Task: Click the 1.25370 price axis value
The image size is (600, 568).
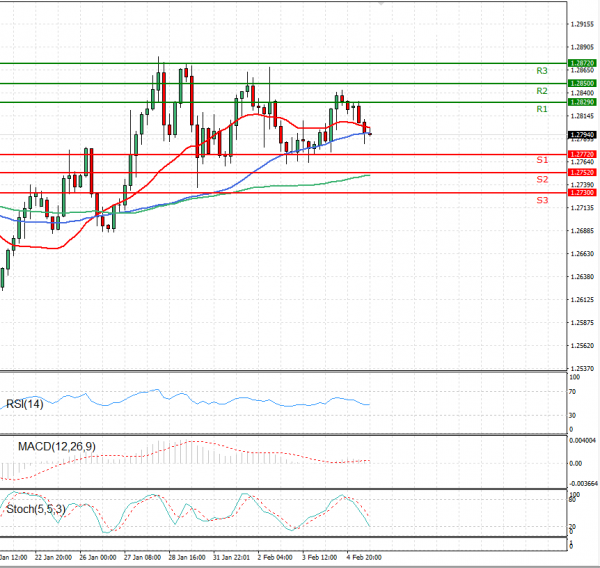Action: tap(582, 369)
